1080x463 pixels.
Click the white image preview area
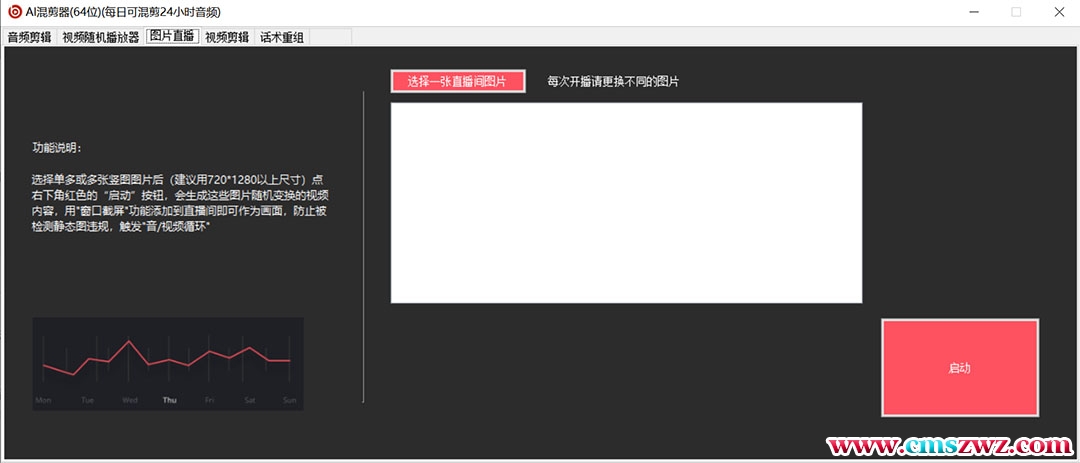pos(626,202)
